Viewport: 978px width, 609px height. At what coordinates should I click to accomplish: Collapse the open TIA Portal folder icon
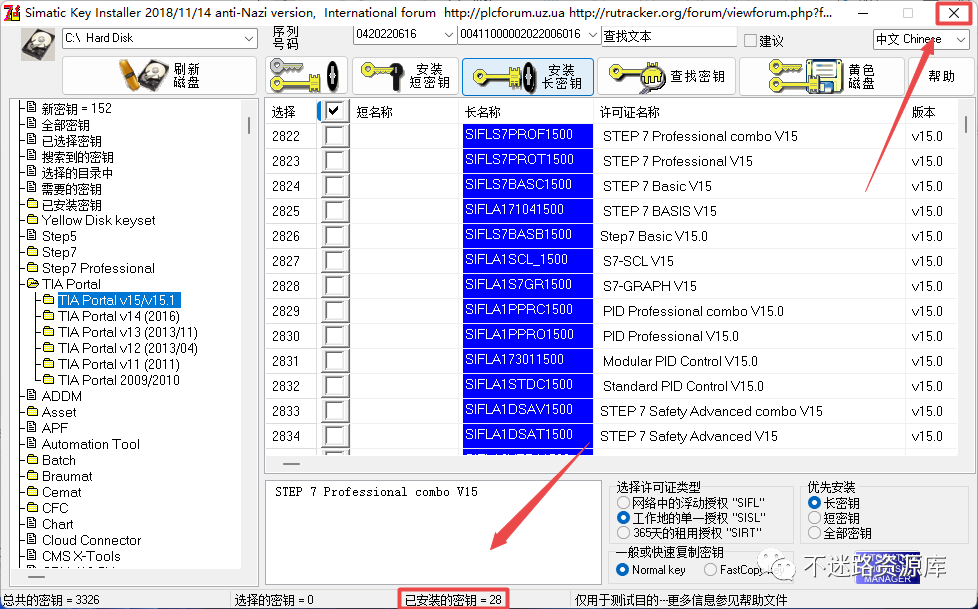tap(32, 284)
